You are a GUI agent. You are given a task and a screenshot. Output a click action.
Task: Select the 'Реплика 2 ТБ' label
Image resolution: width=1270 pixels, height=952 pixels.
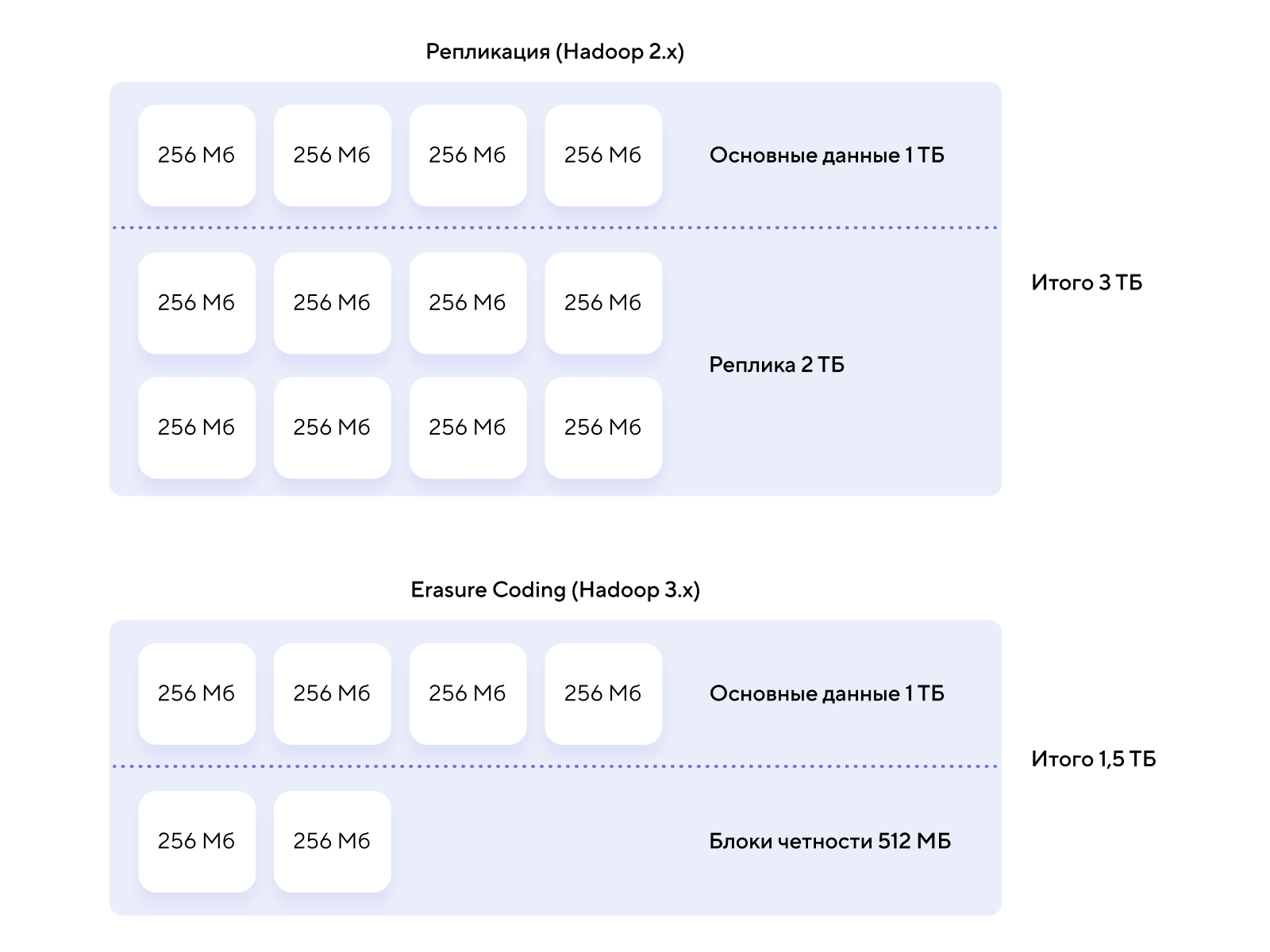(x=776, y=365)
